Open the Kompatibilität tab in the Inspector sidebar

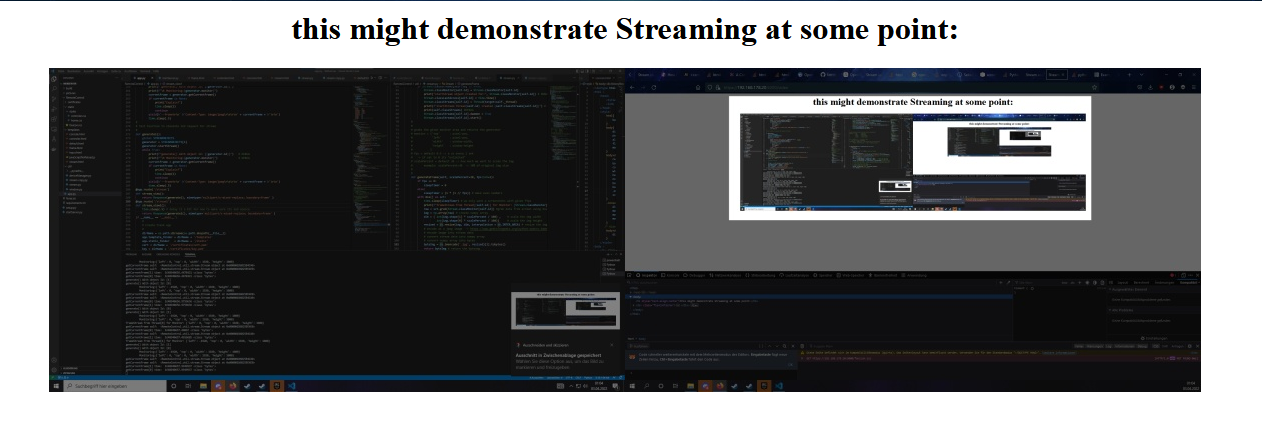click(1190, 282)
